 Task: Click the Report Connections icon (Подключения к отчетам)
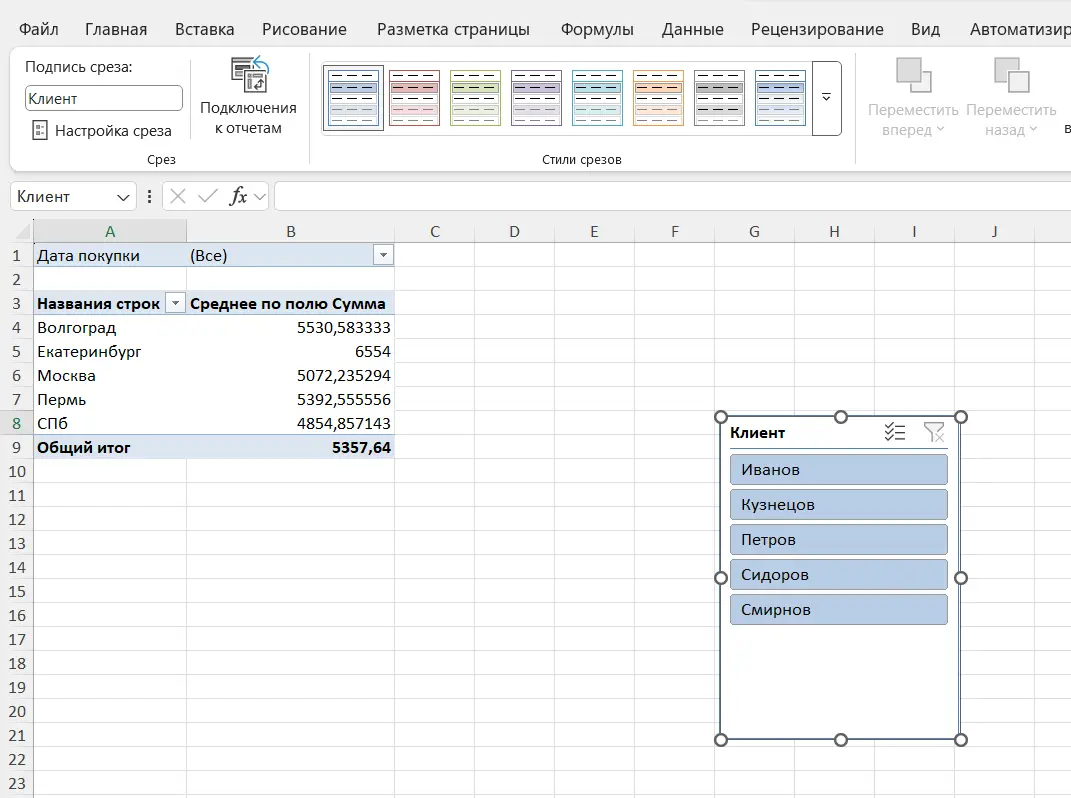click(248, 76)
